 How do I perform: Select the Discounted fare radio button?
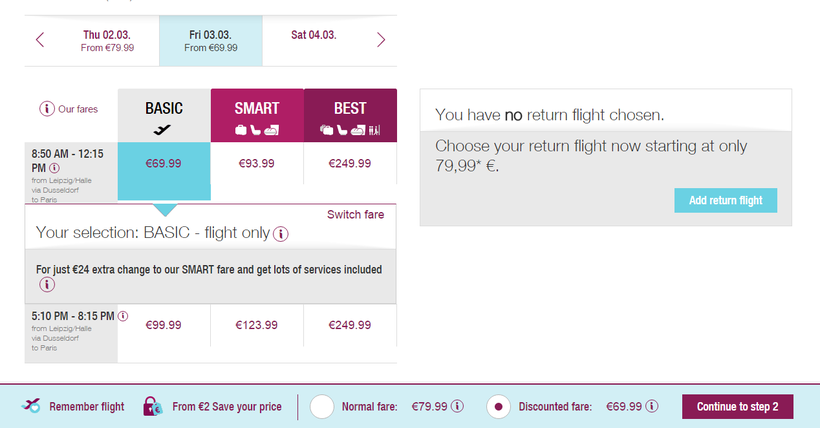[498, 407]
